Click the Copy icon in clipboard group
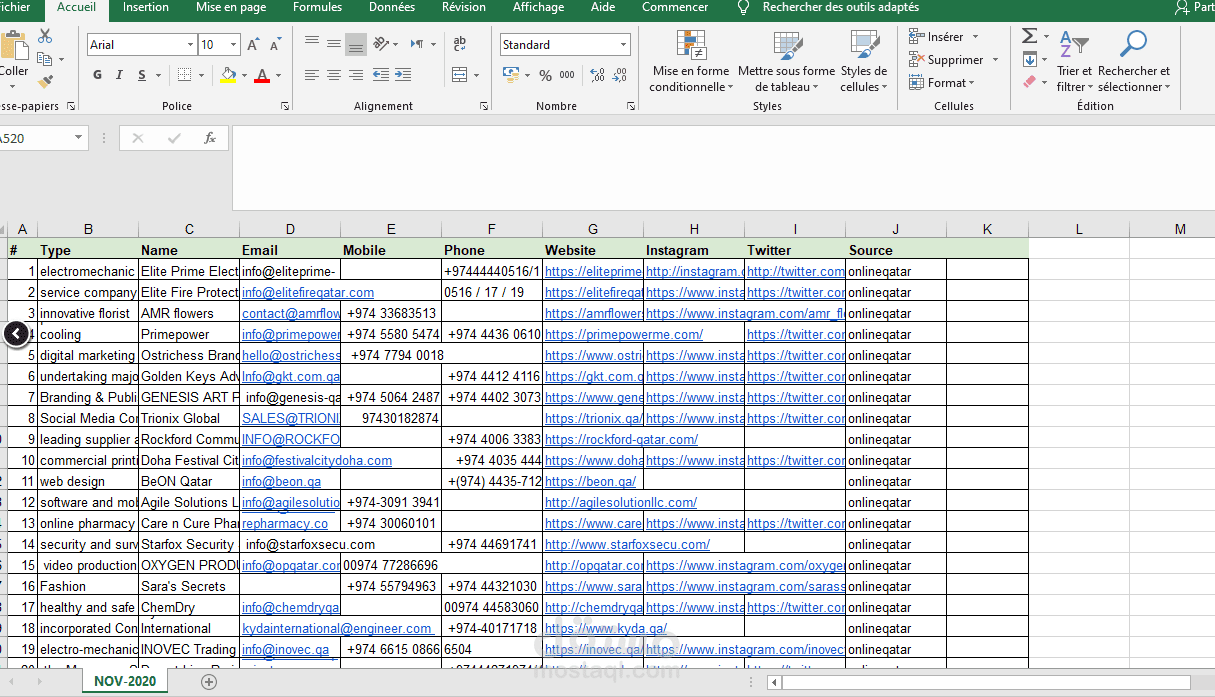 pos(45,60)
